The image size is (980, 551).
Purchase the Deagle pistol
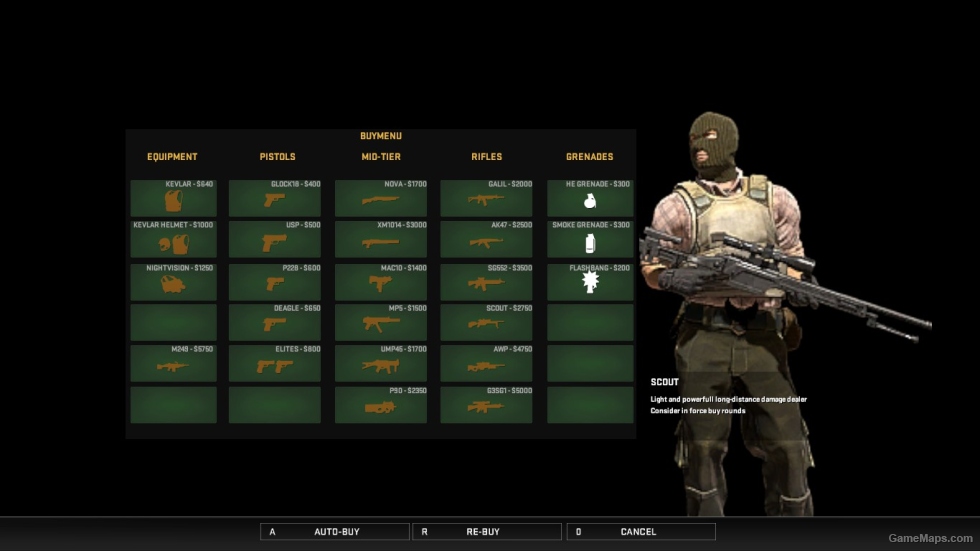point(275,322)
